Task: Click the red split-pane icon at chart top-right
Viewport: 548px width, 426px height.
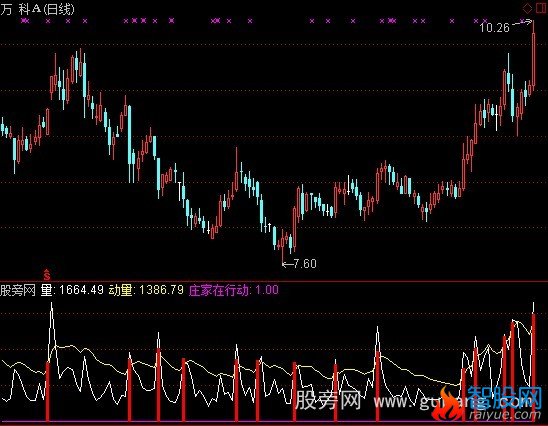Action: point(541,8)
